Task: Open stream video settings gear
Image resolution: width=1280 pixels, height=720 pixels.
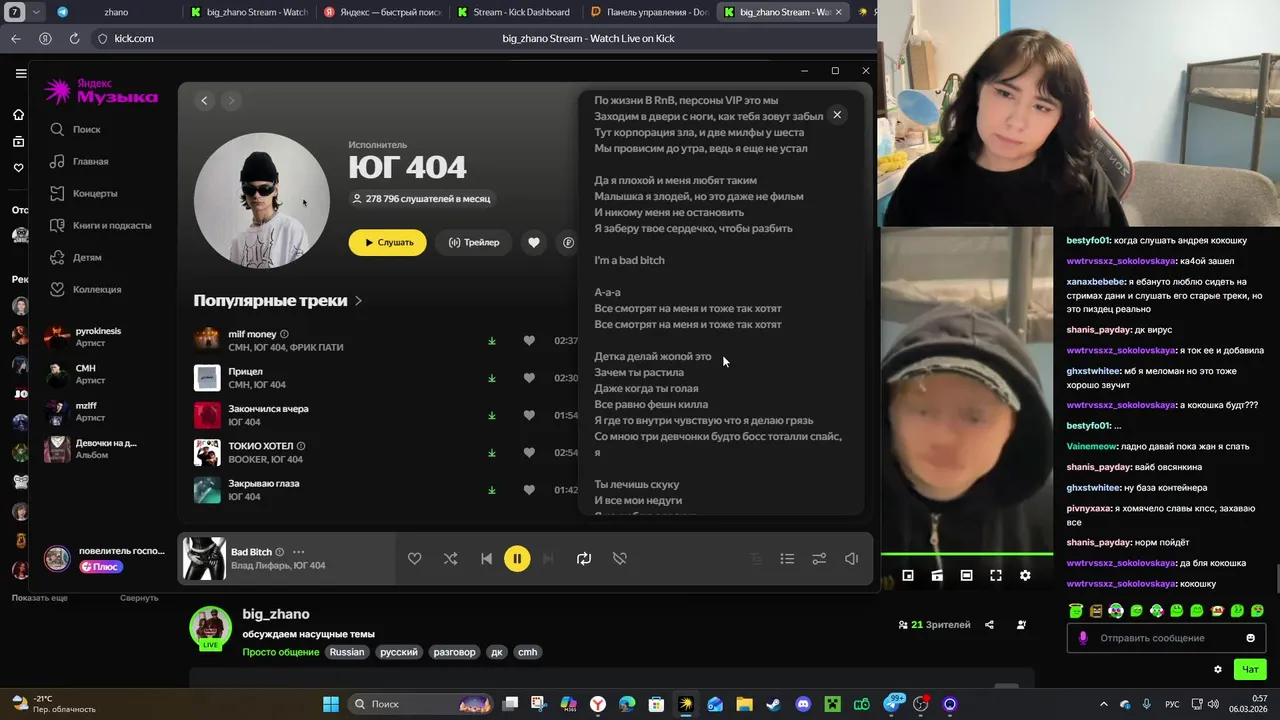Action: tap(1025, 575)
